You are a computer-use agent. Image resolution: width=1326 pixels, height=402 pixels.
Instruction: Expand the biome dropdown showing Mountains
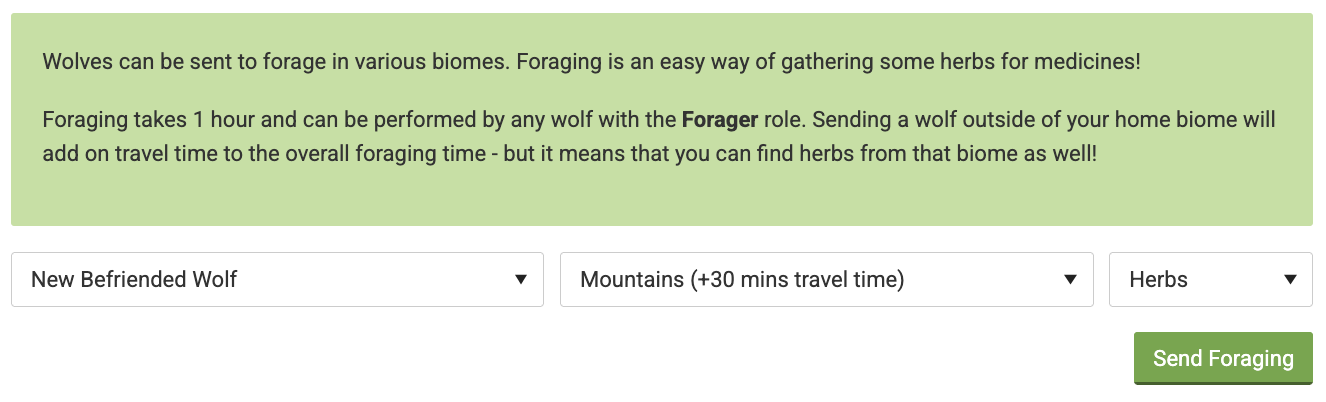point(826,280)
